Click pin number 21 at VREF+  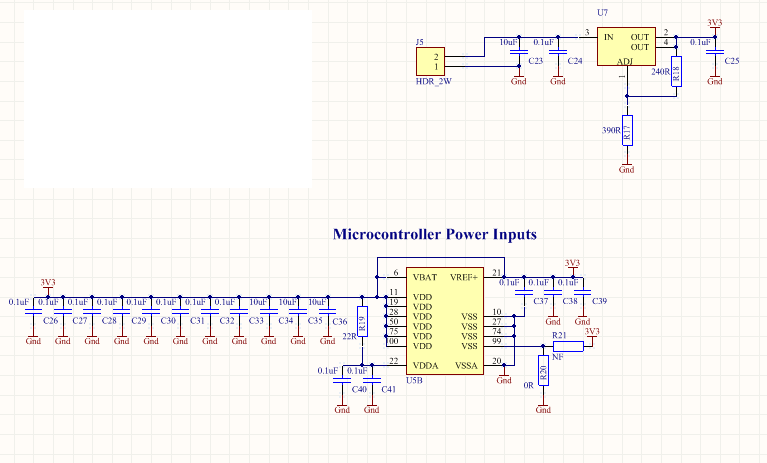click(496, 273)
